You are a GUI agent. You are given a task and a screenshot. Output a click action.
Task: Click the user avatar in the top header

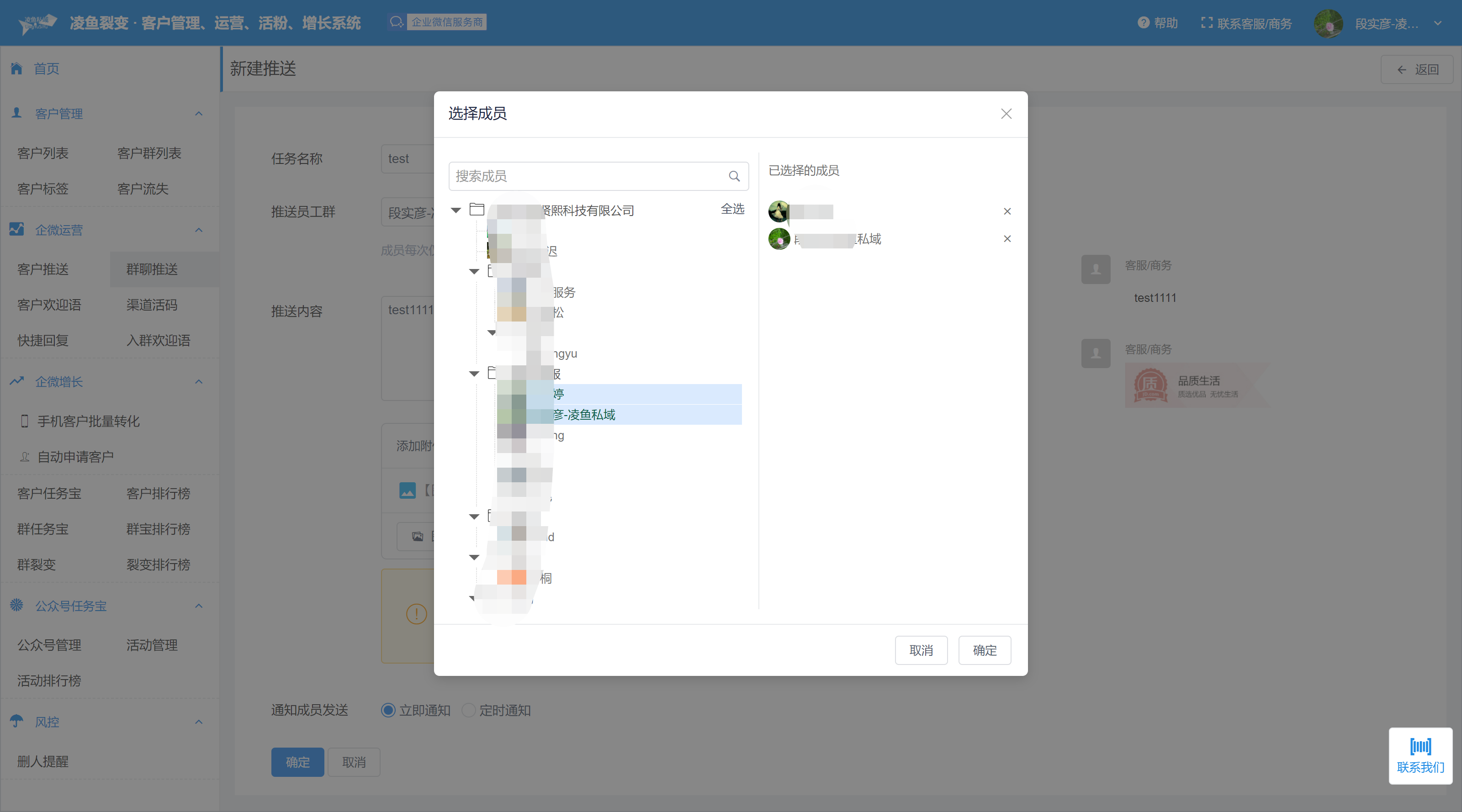(x=1328, y=23)
